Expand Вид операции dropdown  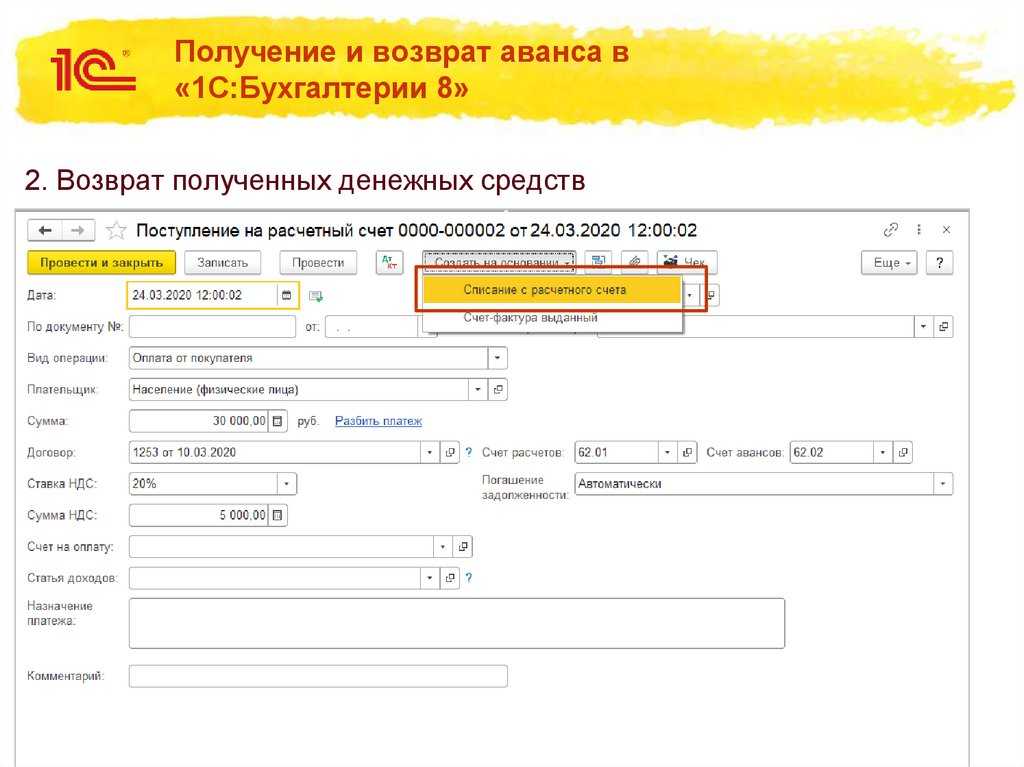pos(497,359)
